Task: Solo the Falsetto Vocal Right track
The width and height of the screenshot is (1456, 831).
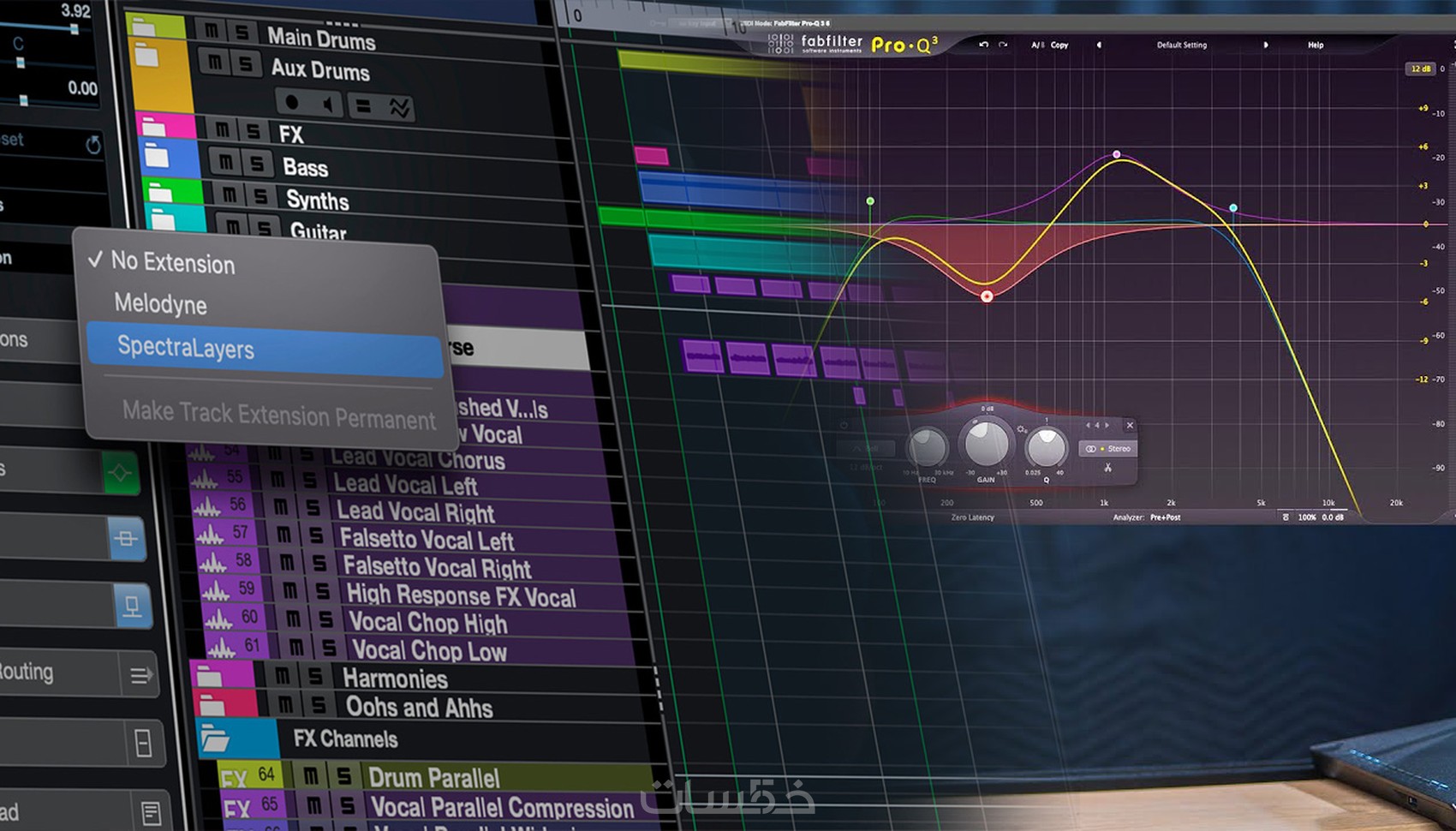Action: (x=320, y=564)
